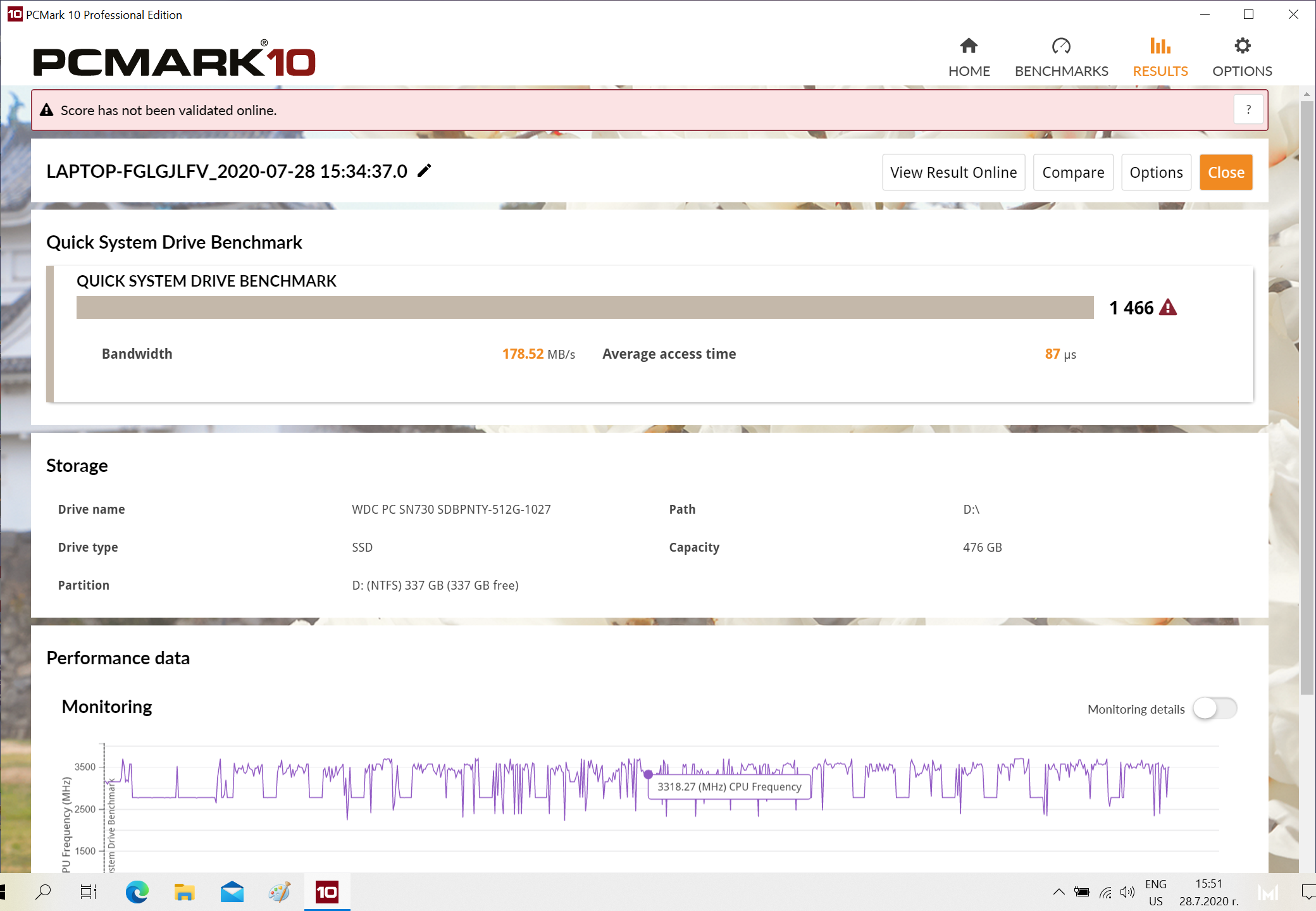
Task: Click the warning triangle in the validation banner
Action: pos(46,110)
